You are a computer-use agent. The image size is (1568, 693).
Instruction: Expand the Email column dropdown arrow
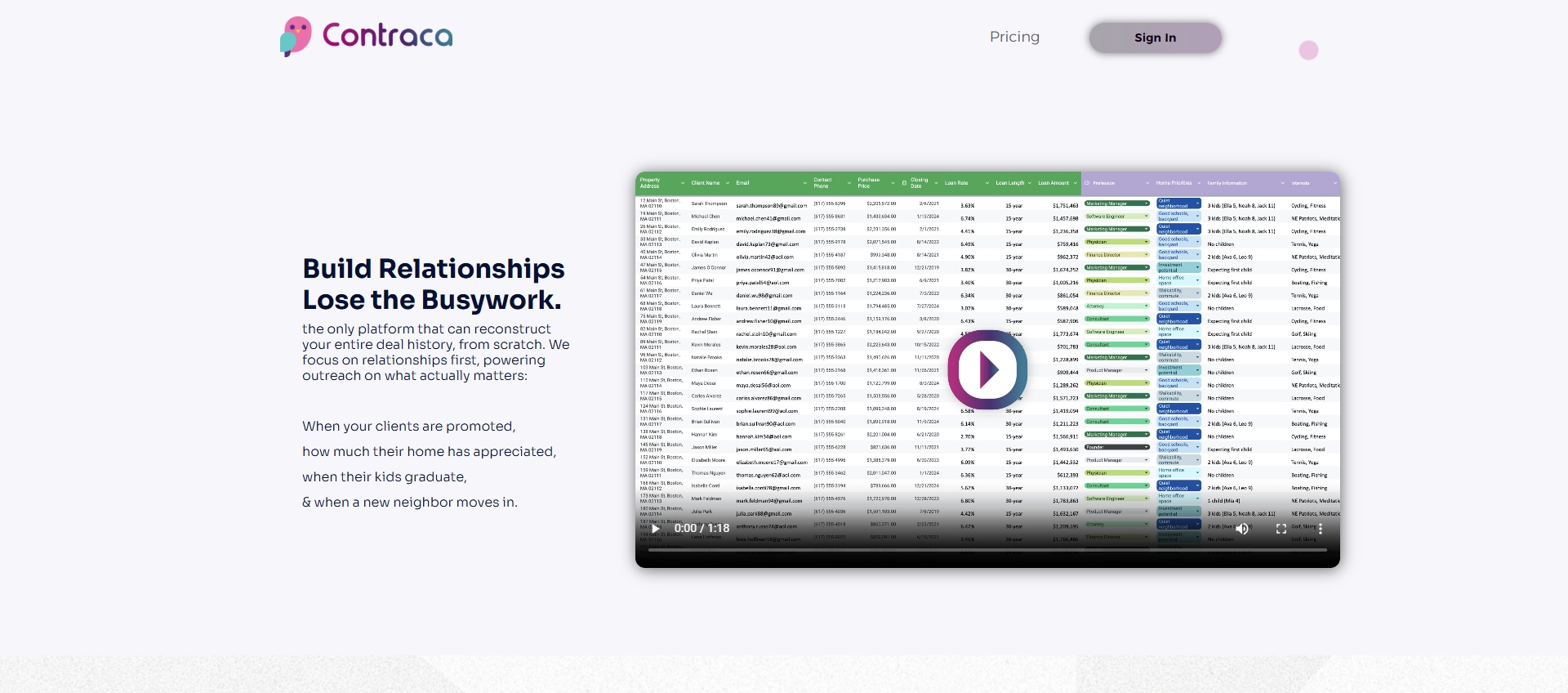tap(804, 183)
